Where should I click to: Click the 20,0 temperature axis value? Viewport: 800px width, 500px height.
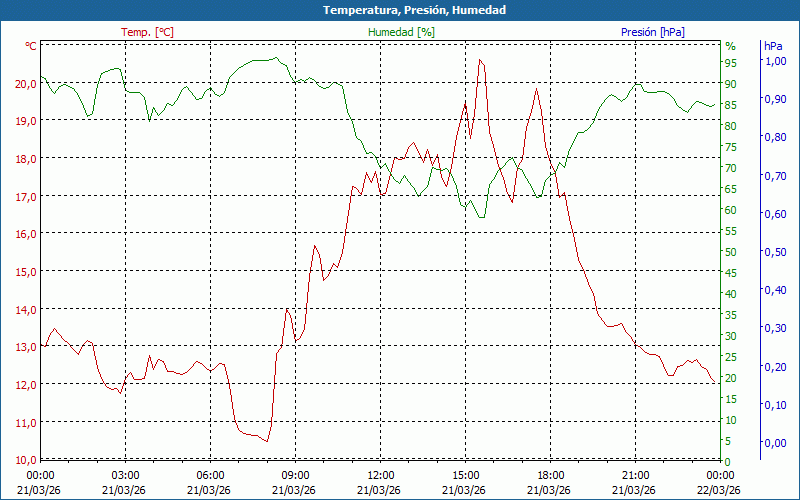[x=24, y=83]
